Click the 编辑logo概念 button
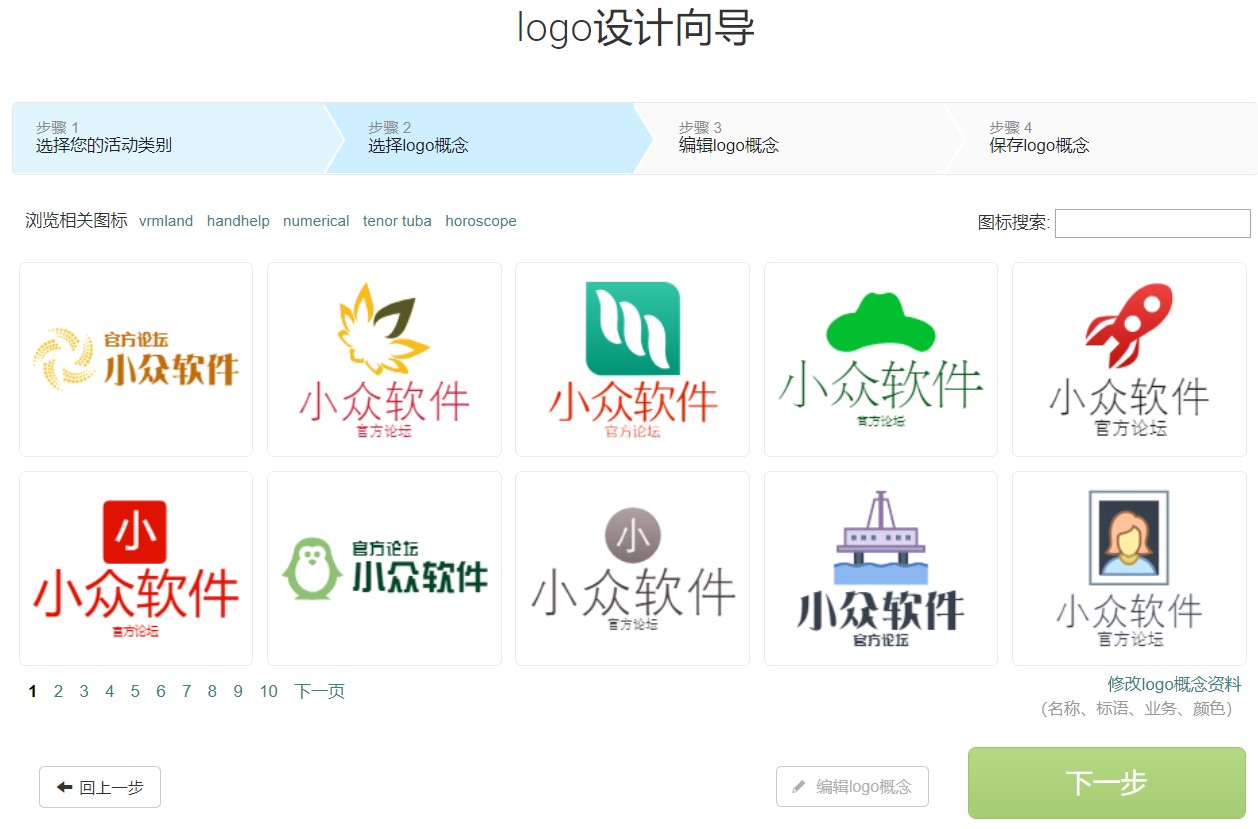Screen dimensions: 1258x829 (852, 787)
